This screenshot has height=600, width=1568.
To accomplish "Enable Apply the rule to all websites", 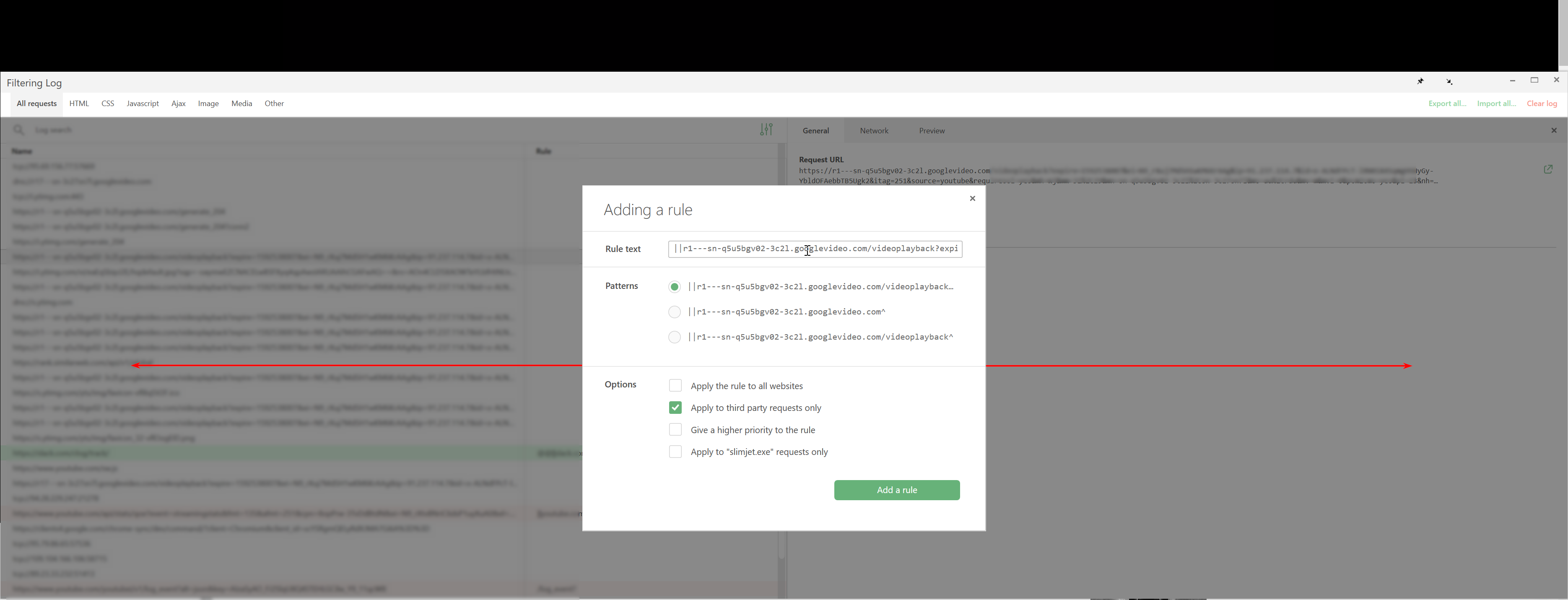I will click(x=675, y=386).
